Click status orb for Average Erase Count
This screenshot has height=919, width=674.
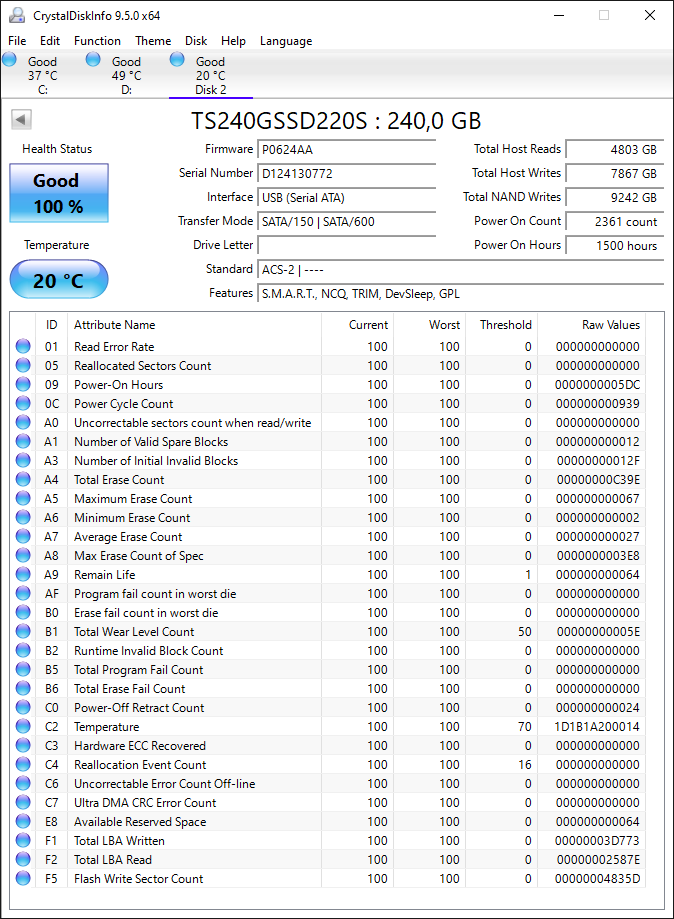tap(23, 536)
